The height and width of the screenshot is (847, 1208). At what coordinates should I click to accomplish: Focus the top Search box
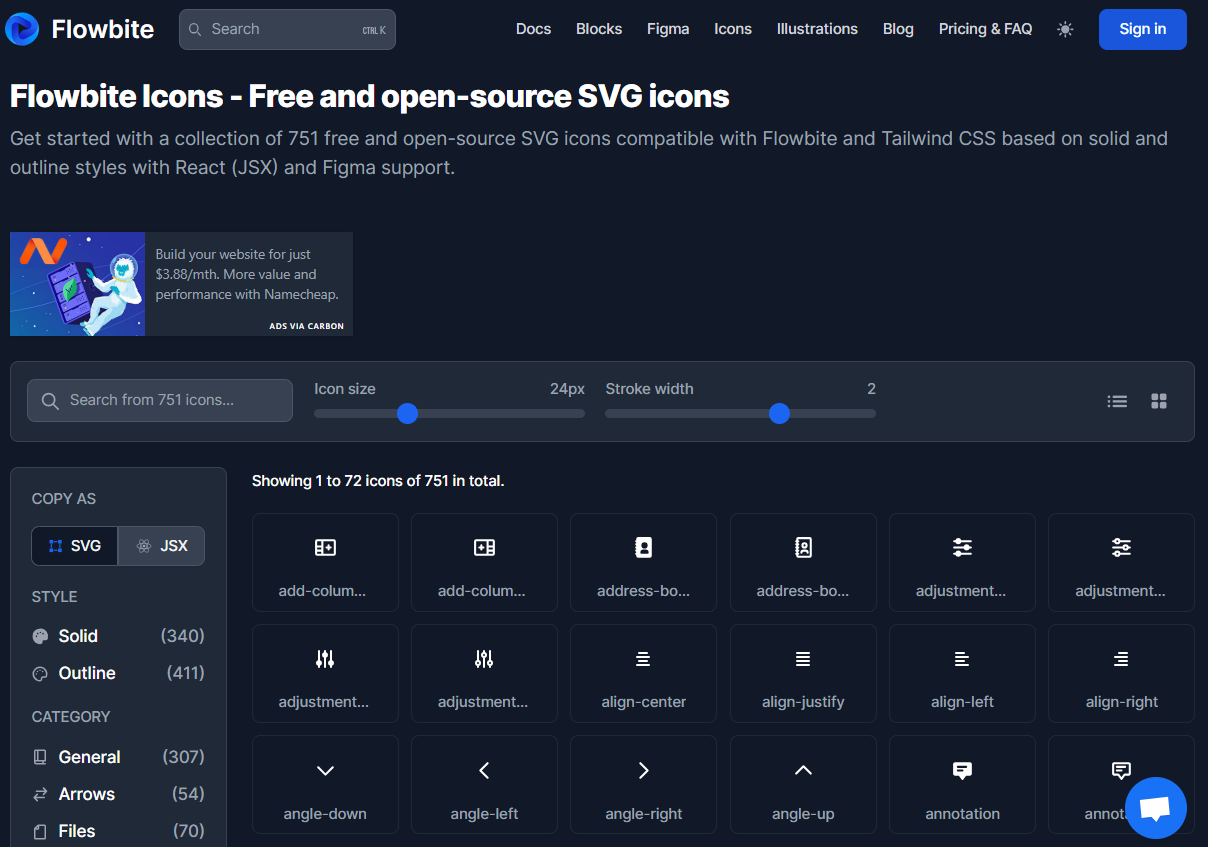(x=287, y=29)
